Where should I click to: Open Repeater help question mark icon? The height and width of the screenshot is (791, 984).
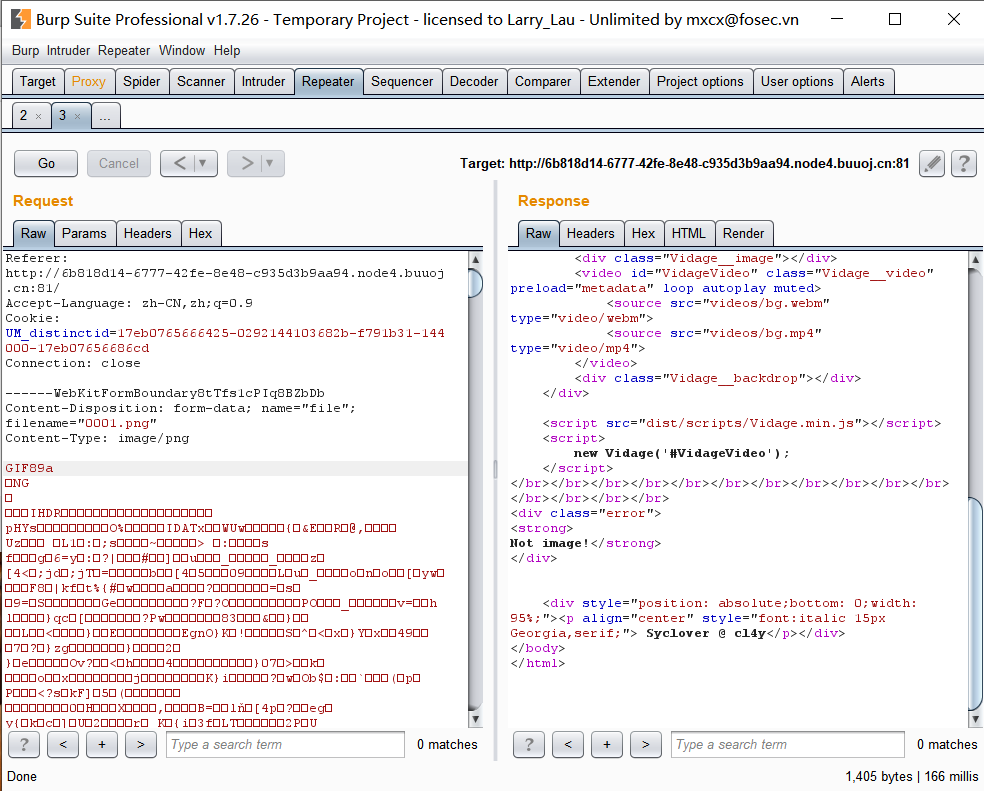963,163
